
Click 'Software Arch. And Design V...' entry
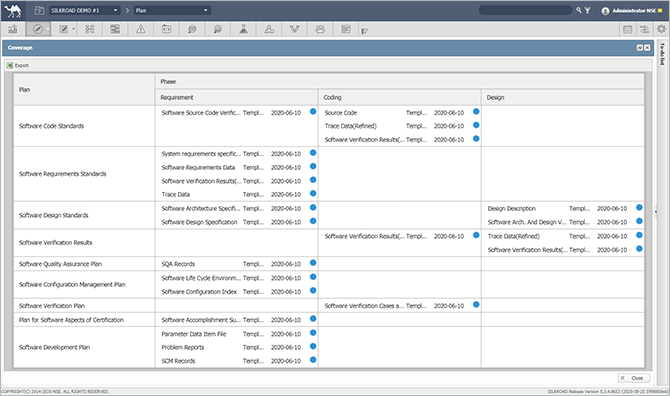(526, 222)
